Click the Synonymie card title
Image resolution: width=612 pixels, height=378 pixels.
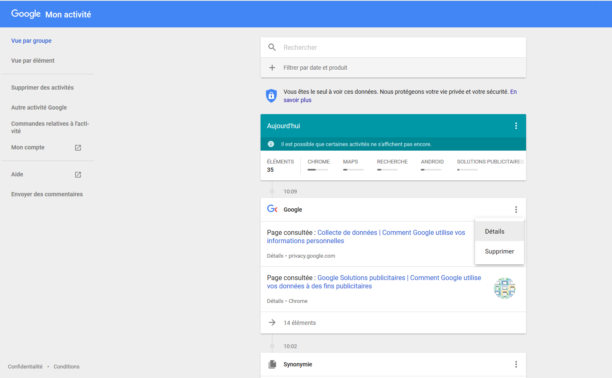click(298, 364)
